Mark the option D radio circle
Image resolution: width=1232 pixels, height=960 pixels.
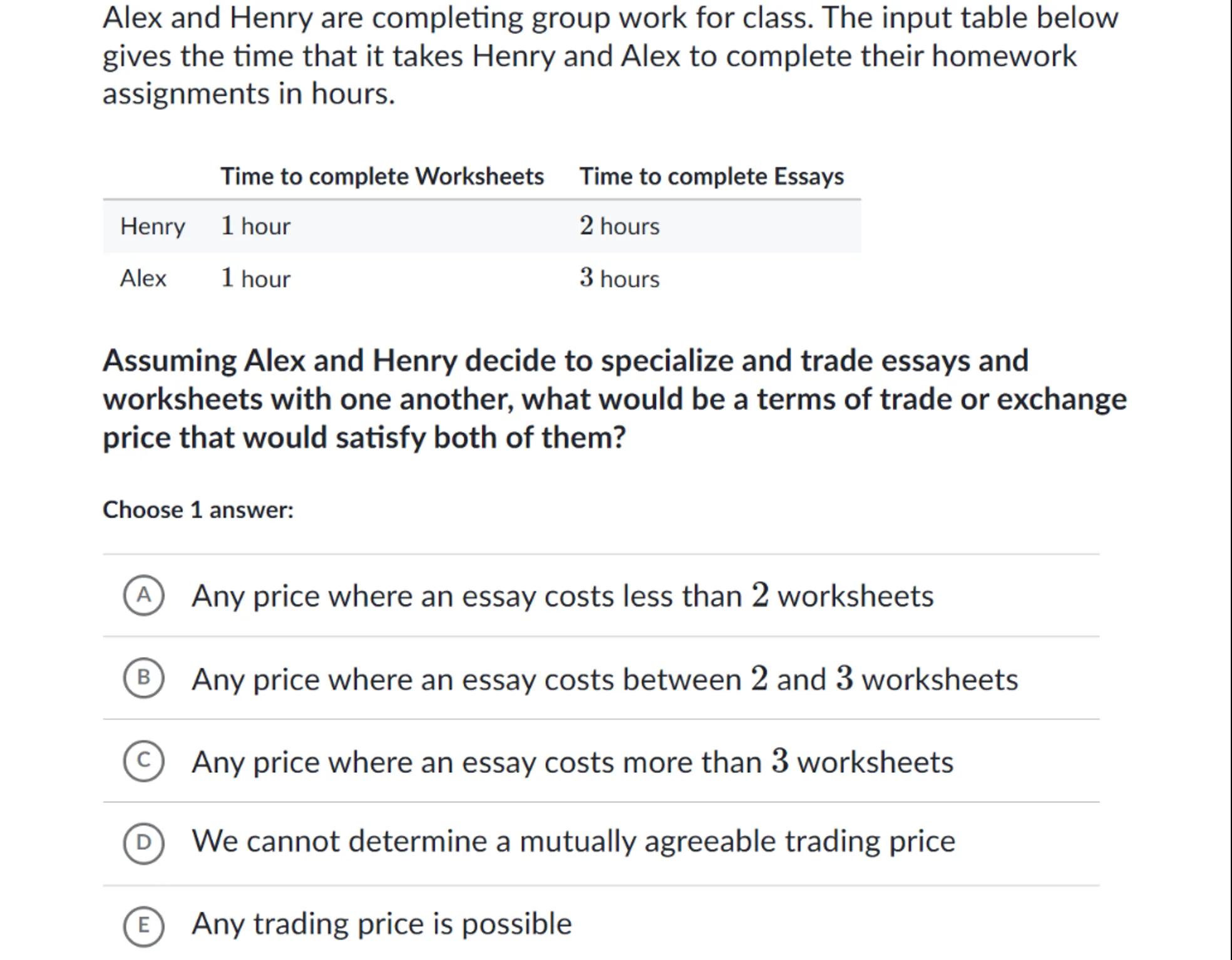pyautogui.click(x=143, y=843)
